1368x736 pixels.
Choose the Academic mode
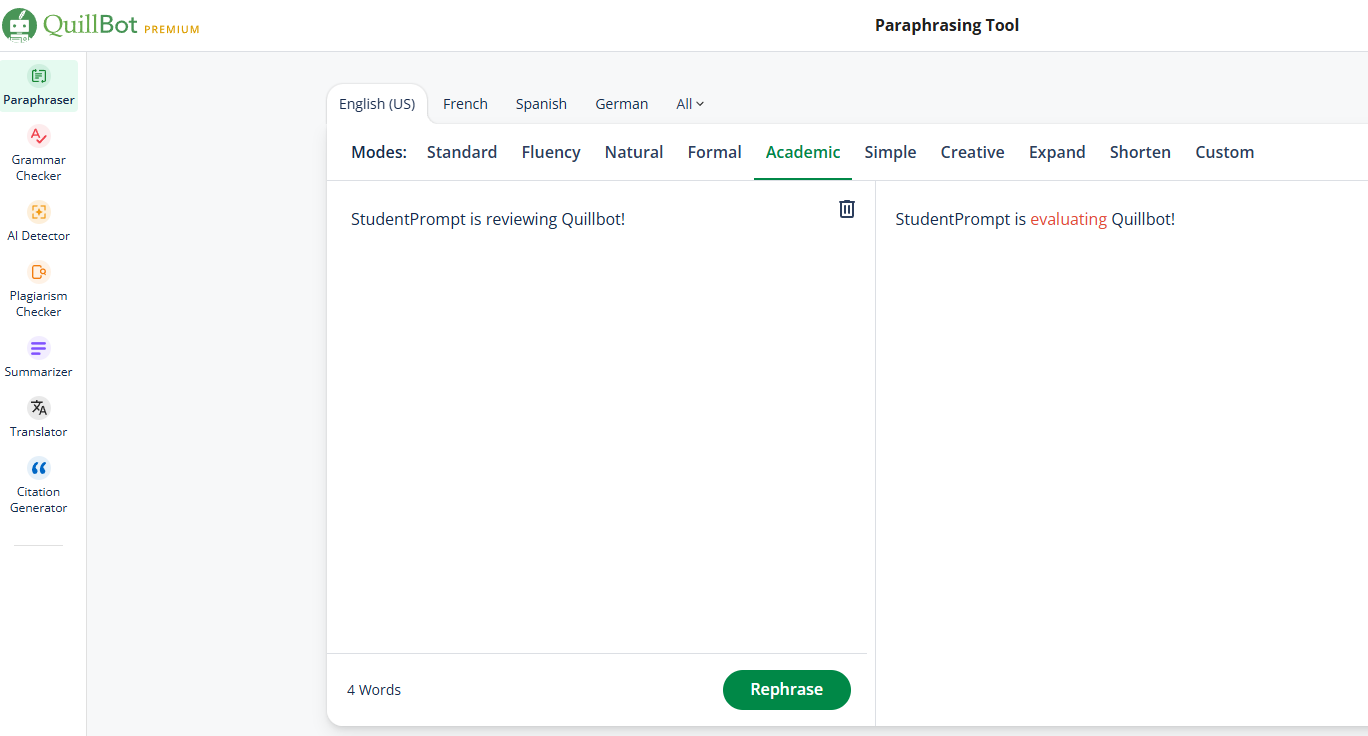pyautogui.click(x=803, y=152)
